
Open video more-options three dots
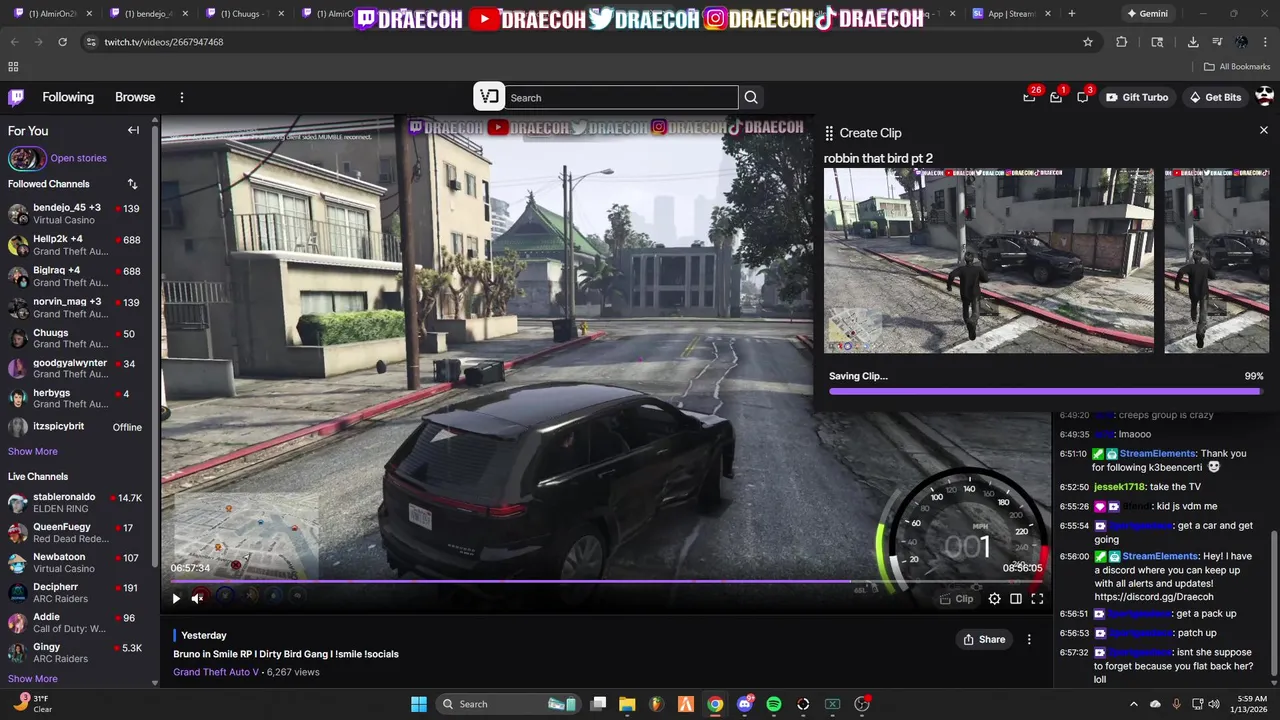point(1029,639)
